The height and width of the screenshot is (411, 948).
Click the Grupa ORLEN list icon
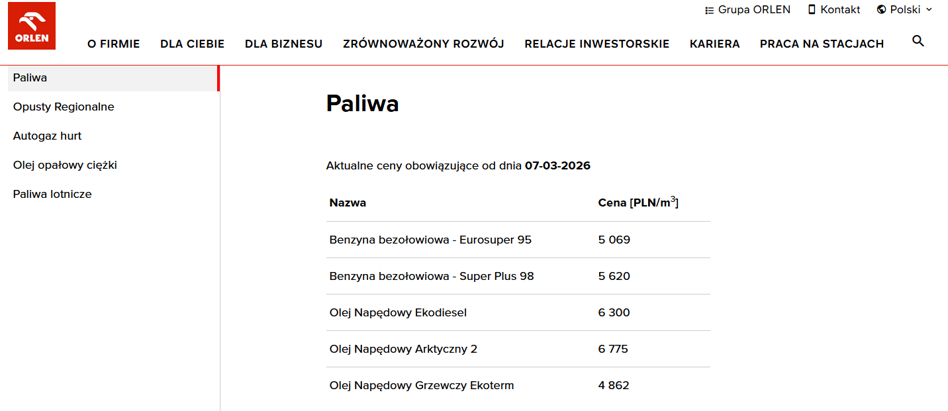709,10
